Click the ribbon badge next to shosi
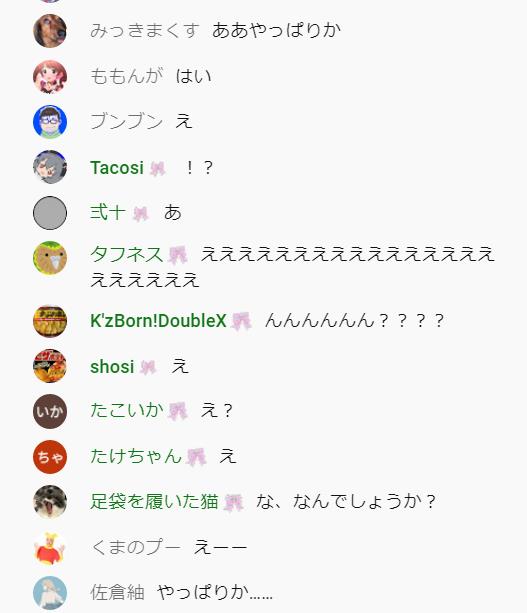The width and height of the screenshot is (527, 613). [x=148, y=367]
